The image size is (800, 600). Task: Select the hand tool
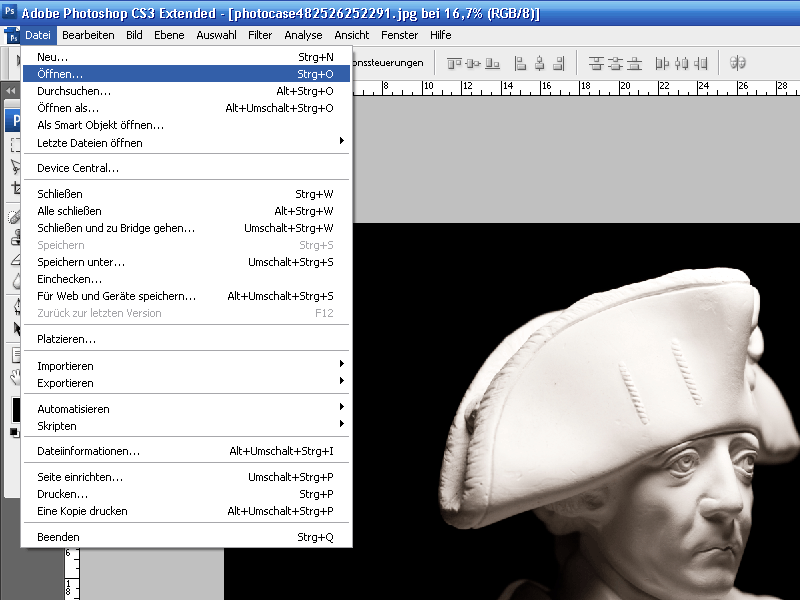[15, 377]
